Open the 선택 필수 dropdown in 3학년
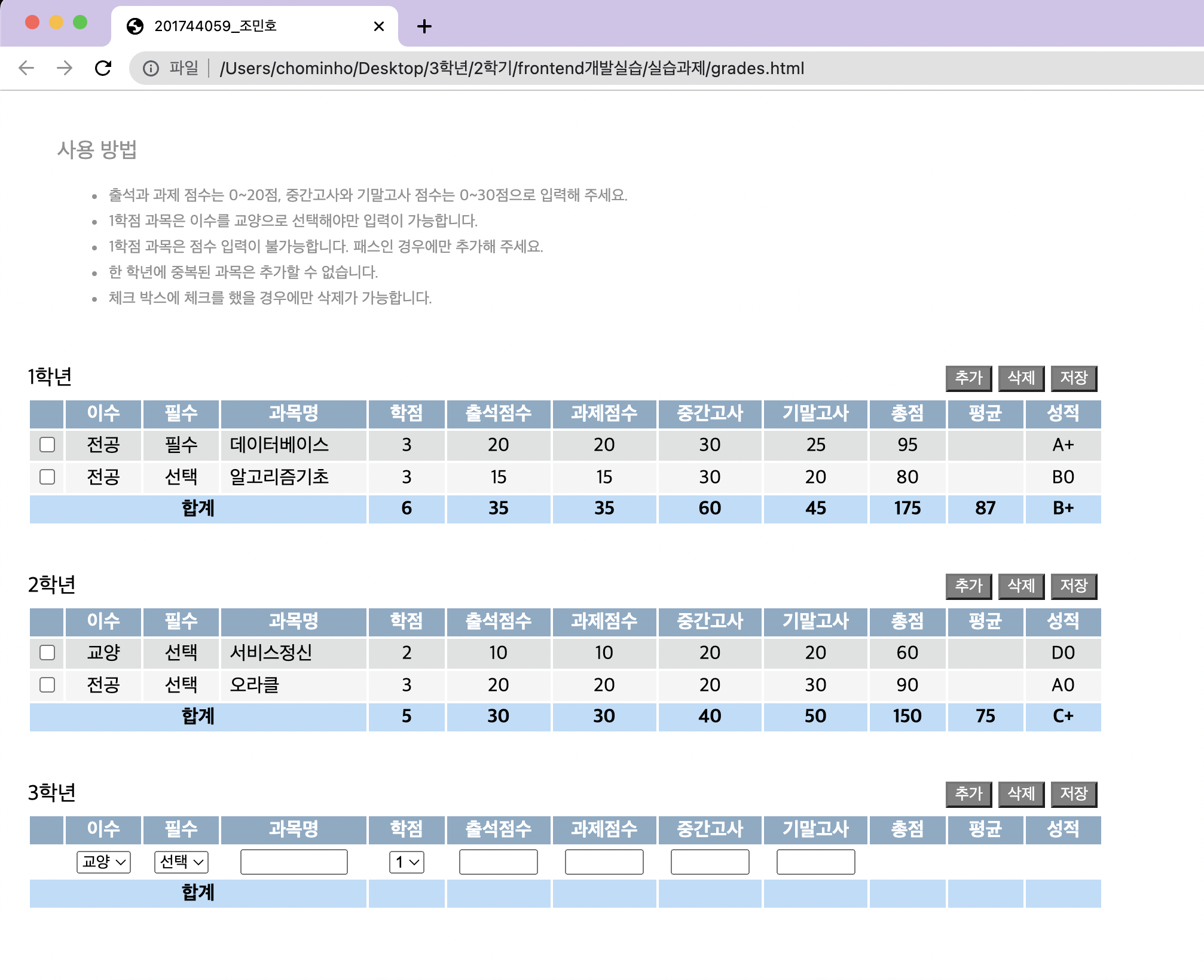This screenshot has height=980, width=1204. (181, 862)
